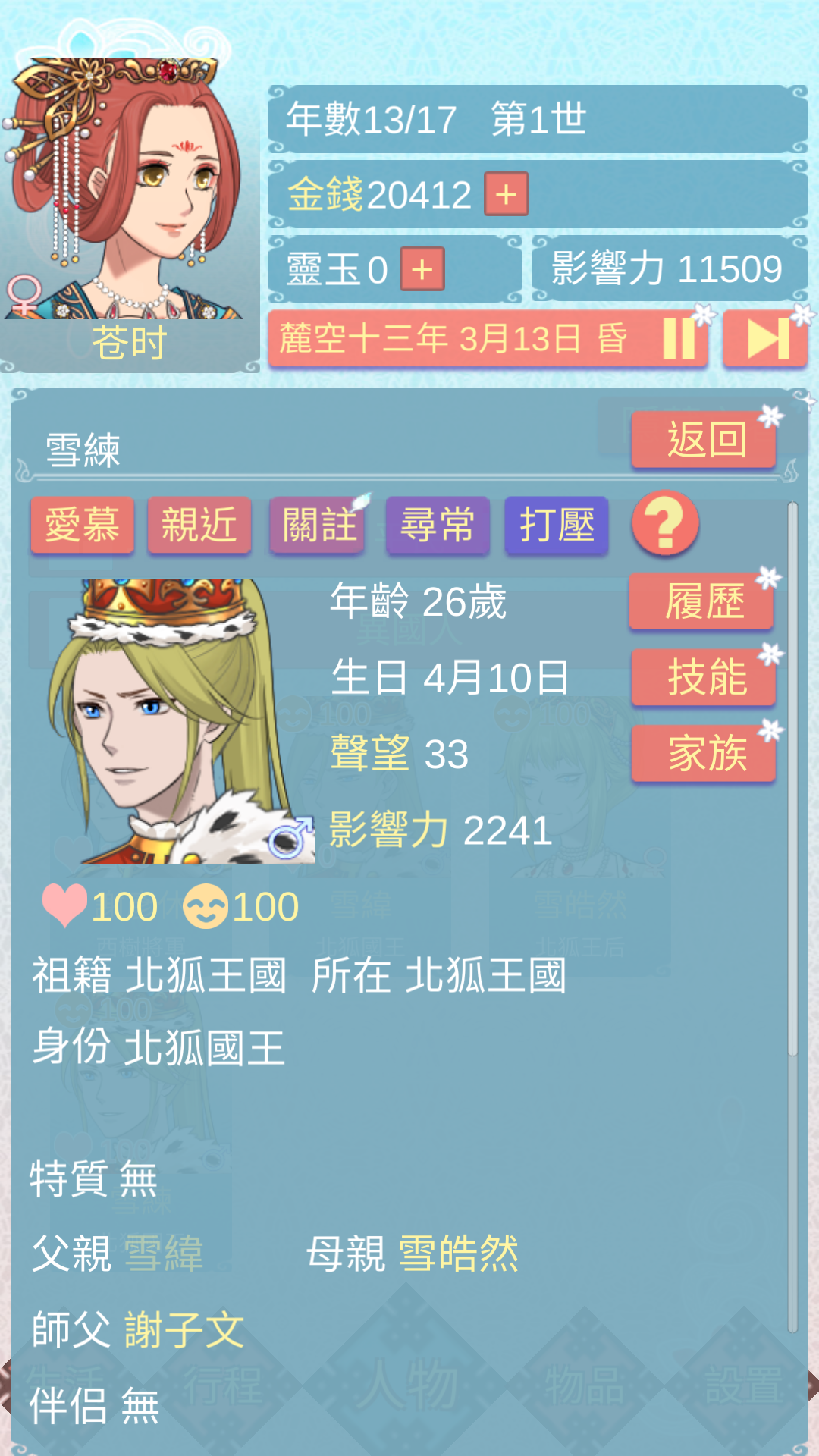Click the male gender symbol on the portrait
Viewport: 819px width, 1456px height.
tap(290, 838)
